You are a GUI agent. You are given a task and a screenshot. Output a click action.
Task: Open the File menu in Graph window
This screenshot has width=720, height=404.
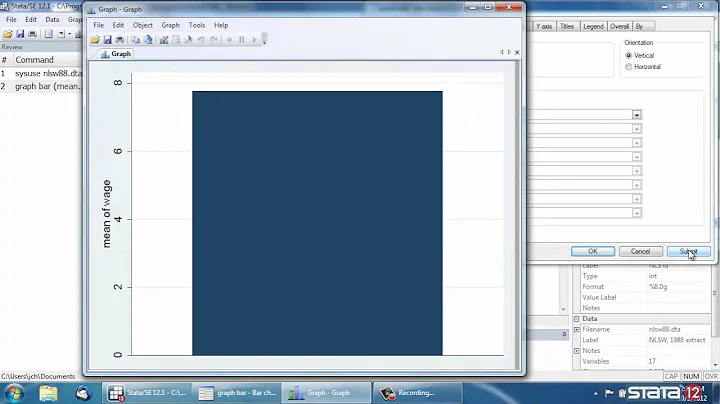click(98, 25)
